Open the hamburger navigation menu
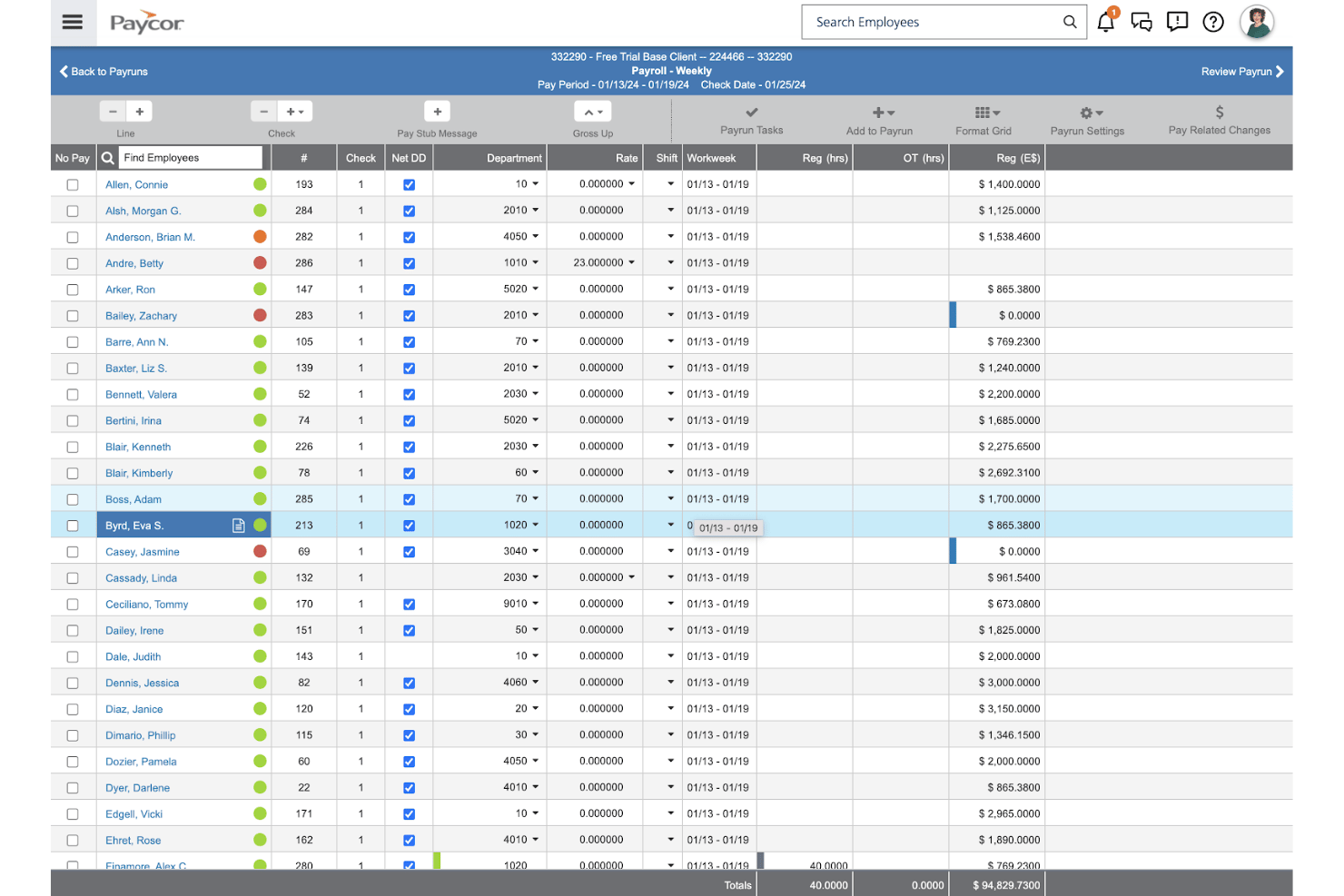 pyautogui.click(x=73, y=22)
